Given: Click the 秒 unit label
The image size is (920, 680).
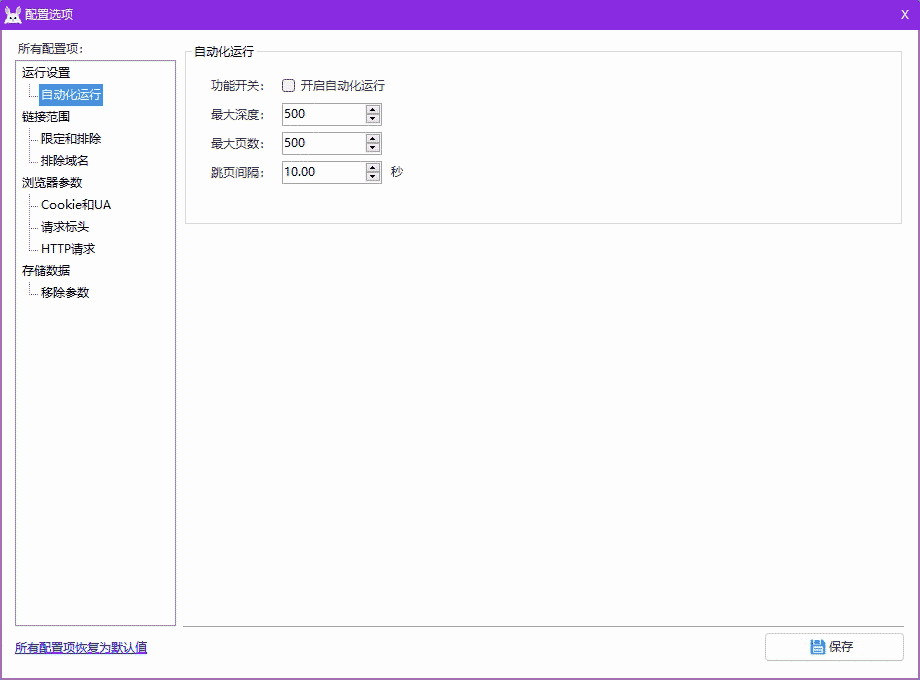Looking at the screenshot, I should (x=397, y=172).
